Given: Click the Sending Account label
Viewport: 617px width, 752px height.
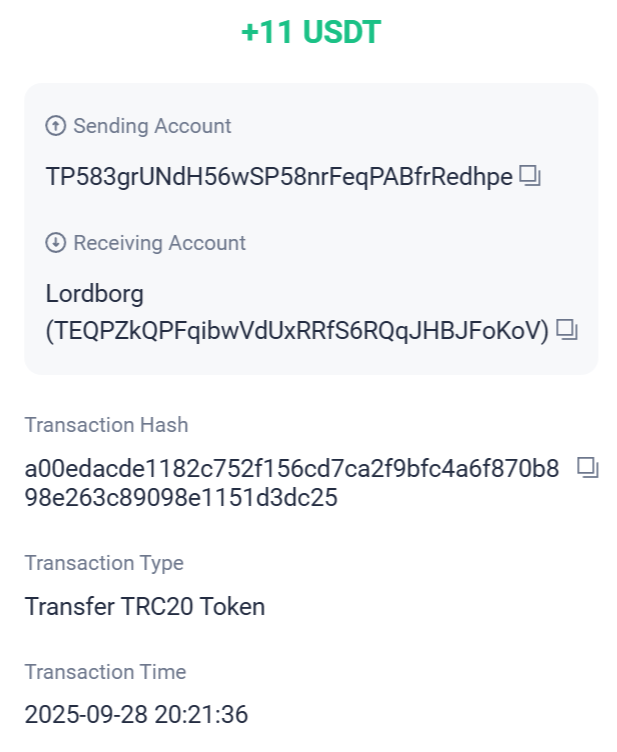Looking at the screenshot, I should point(152,126).
